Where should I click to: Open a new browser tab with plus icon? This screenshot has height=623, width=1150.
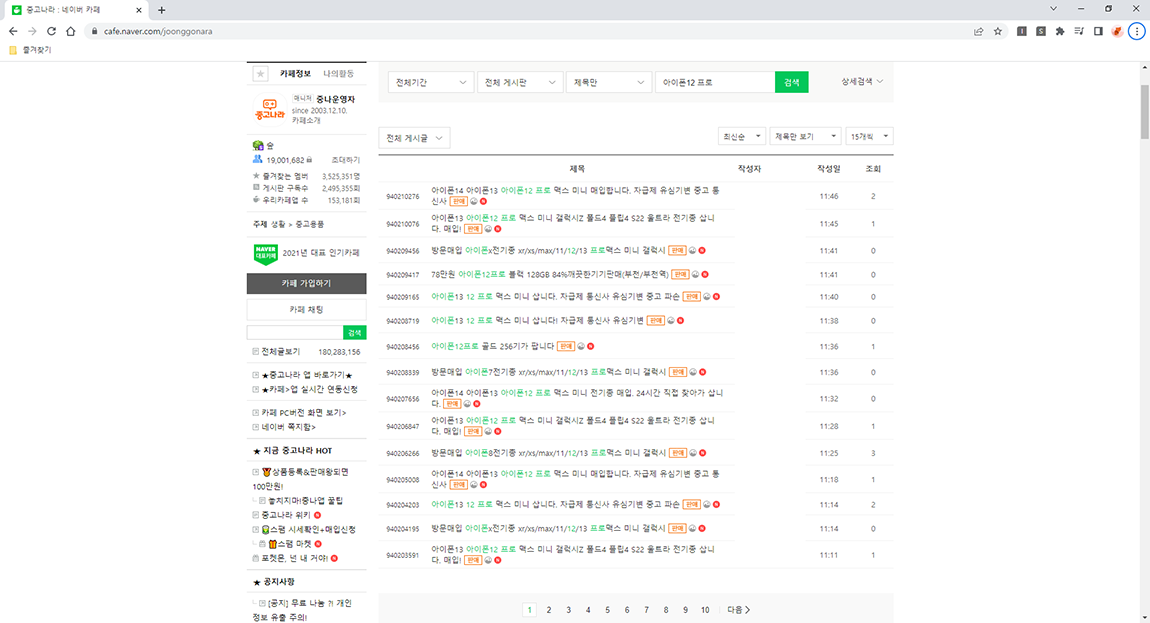161,10
